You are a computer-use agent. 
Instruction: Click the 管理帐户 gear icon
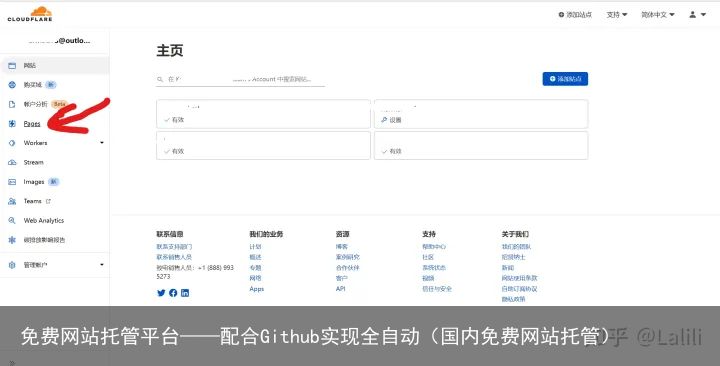pos(12,265)
